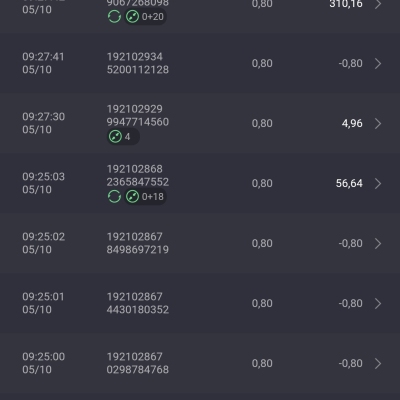Expand the 09:25:01 row arrow

coord(378,303)
